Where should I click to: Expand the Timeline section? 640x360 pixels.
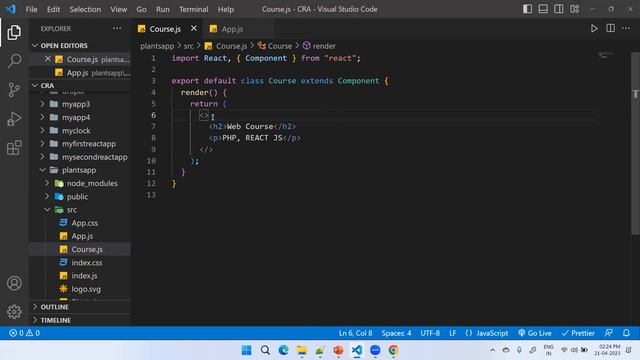coord(80,320)
